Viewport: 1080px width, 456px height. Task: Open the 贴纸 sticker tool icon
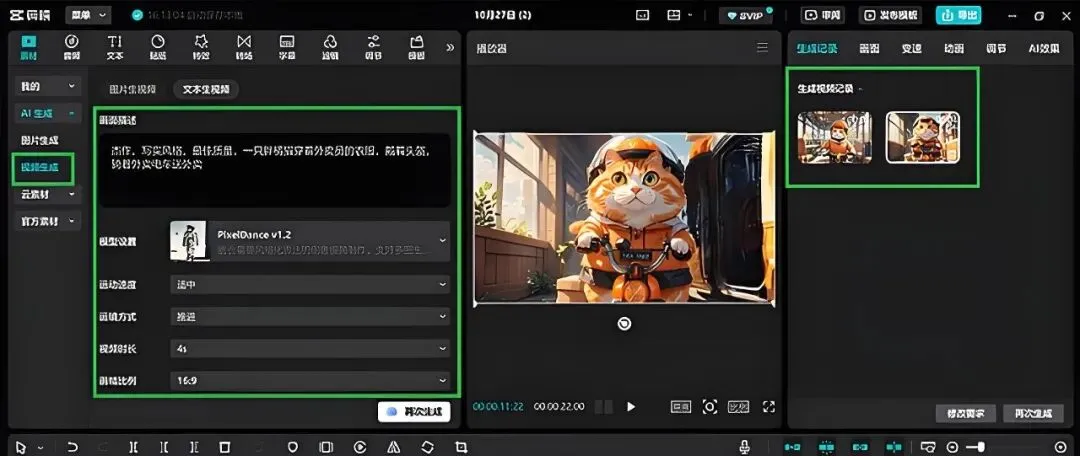click(x=158, y=41)
